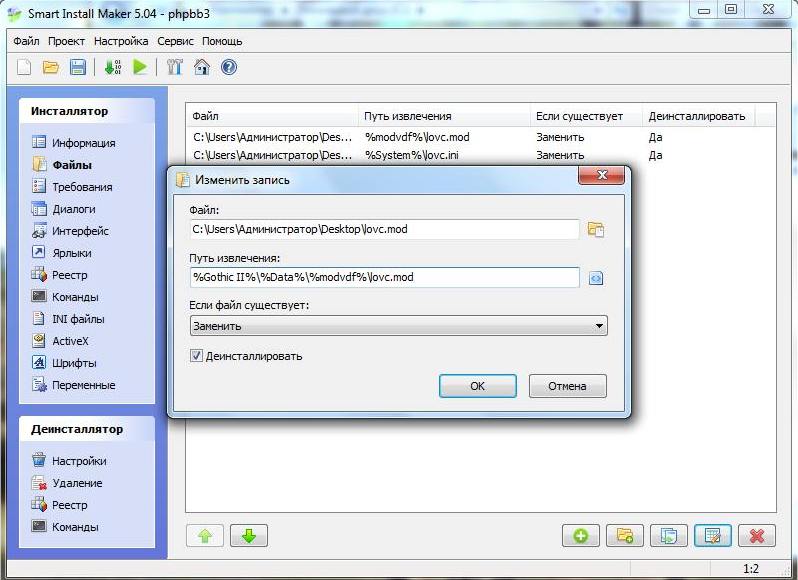Screen dimensions: 798x580
Task: Click the Open project folder icon
Action: pyautogui.click(x=50, y=67)
